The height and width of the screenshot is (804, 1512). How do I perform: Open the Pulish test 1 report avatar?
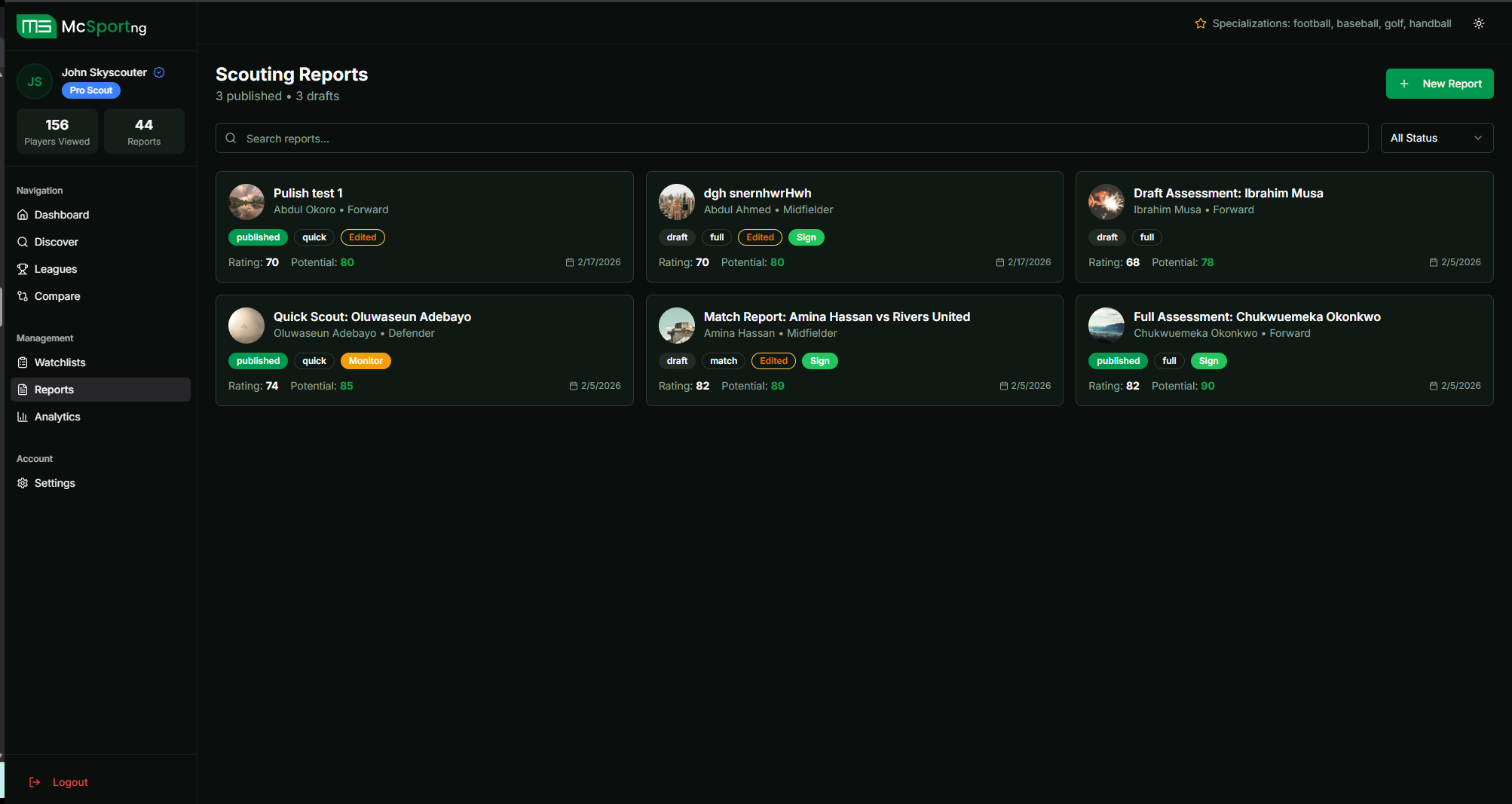coord(246,201)
